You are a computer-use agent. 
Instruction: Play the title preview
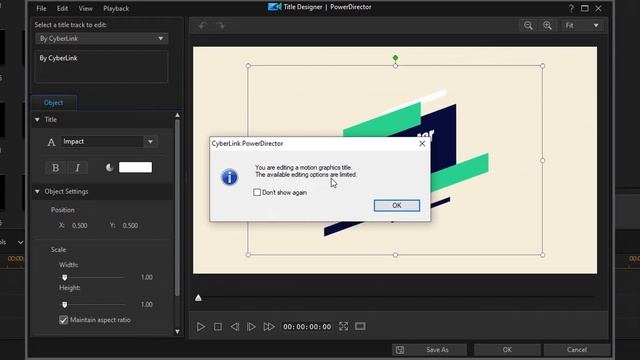(200, 327)
